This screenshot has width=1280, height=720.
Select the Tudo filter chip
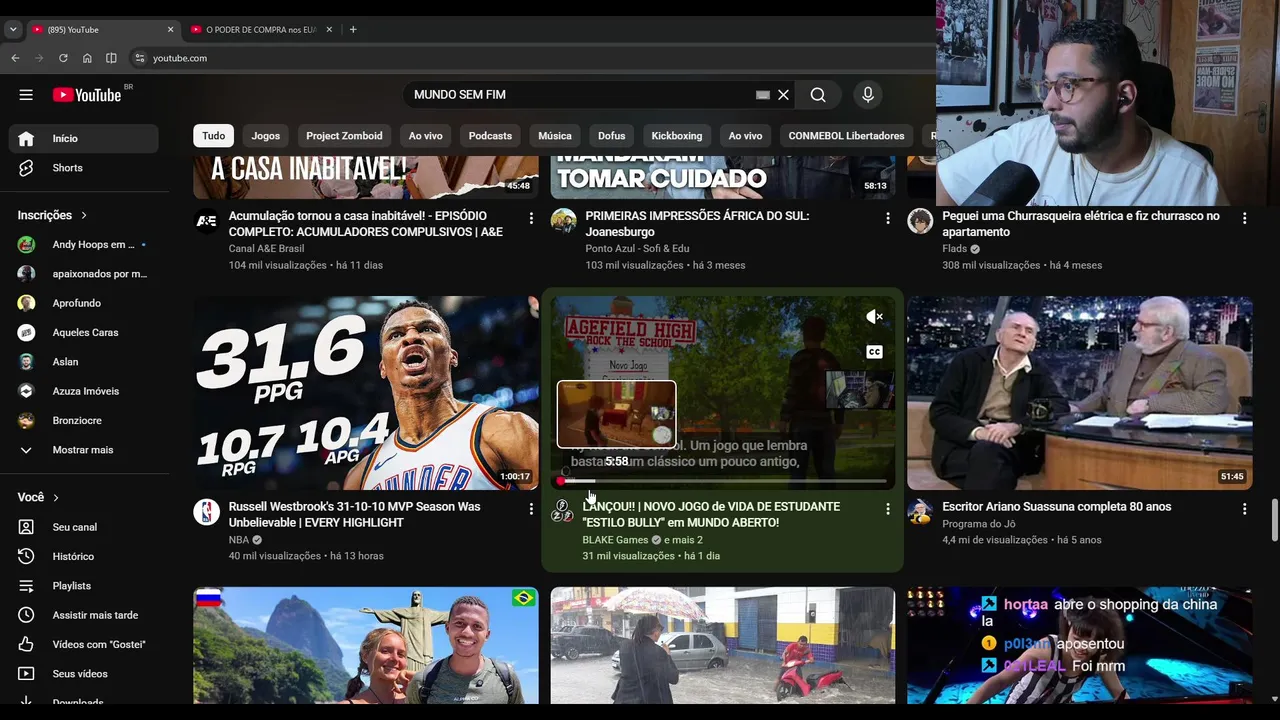[x=214, y=136]
